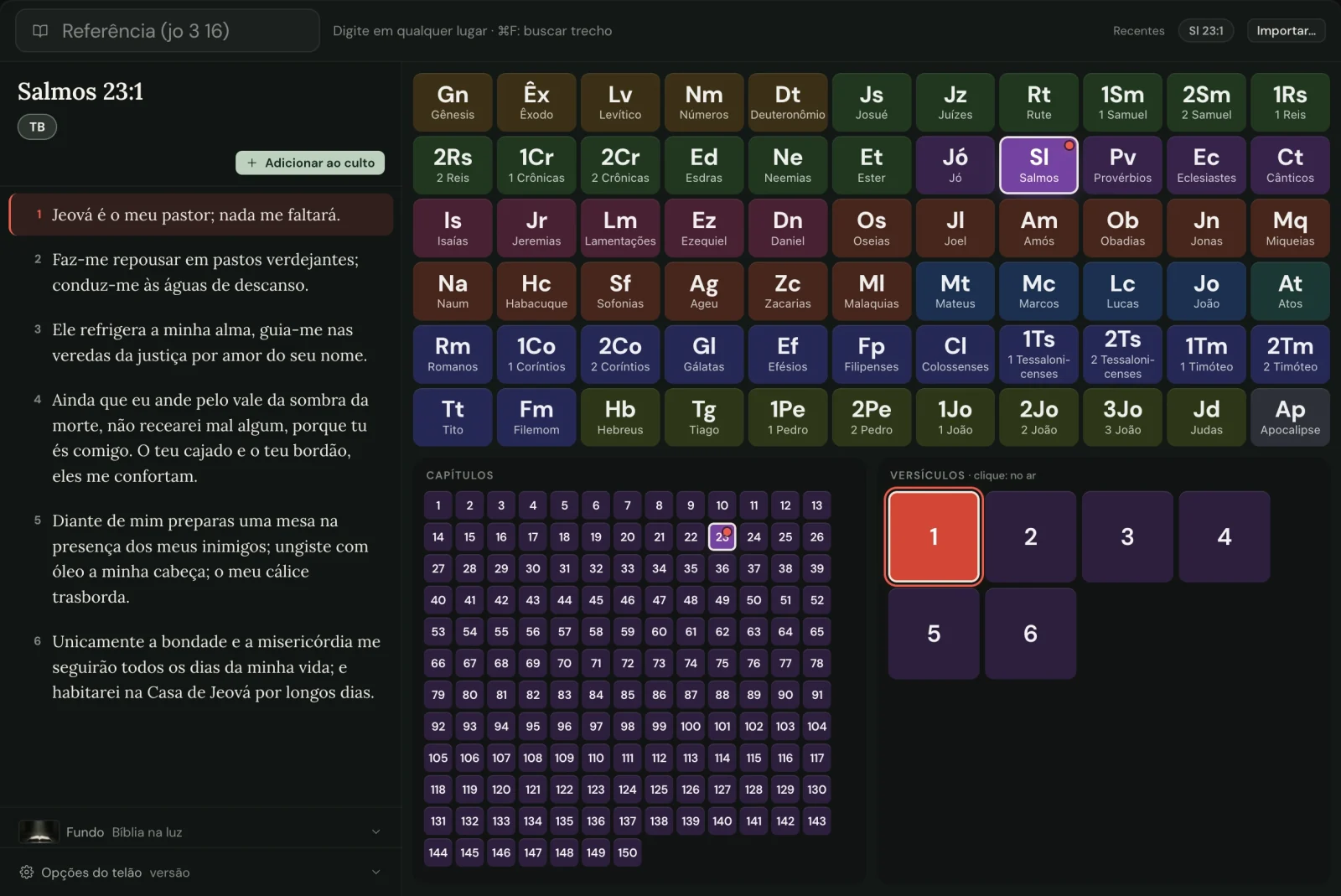Select the Cânticos book tile
The width and height of the screenshot is (1341, 896).
point(1290,165)
